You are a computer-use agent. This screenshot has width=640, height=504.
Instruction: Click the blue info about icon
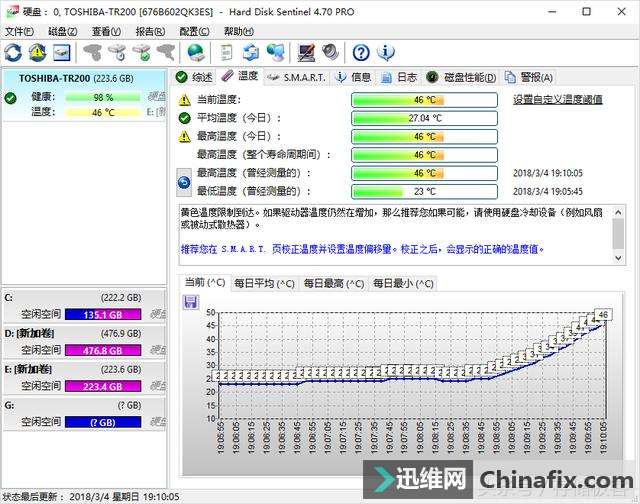tap(386, 53)
